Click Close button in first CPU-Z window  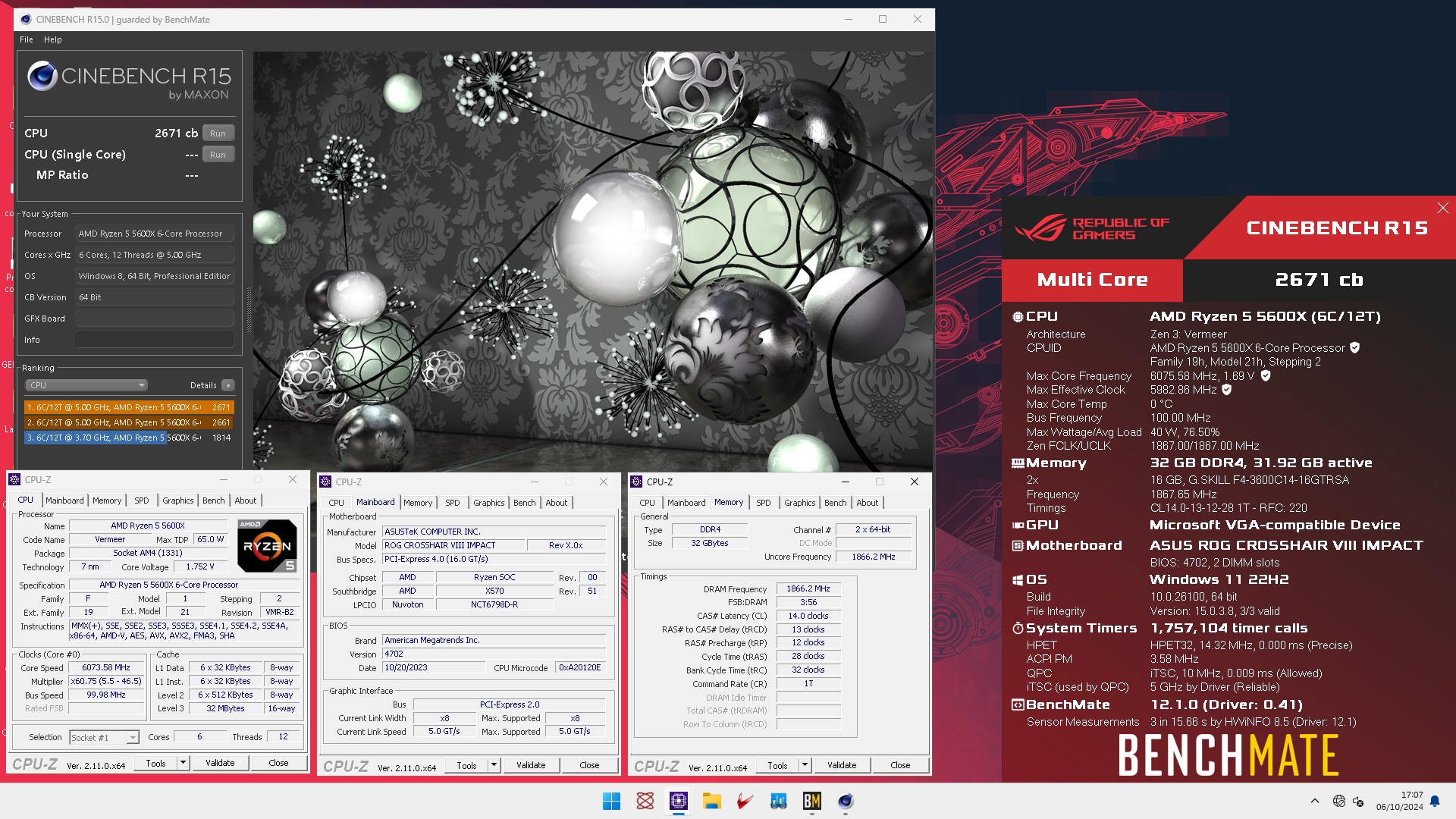(278, 764)
